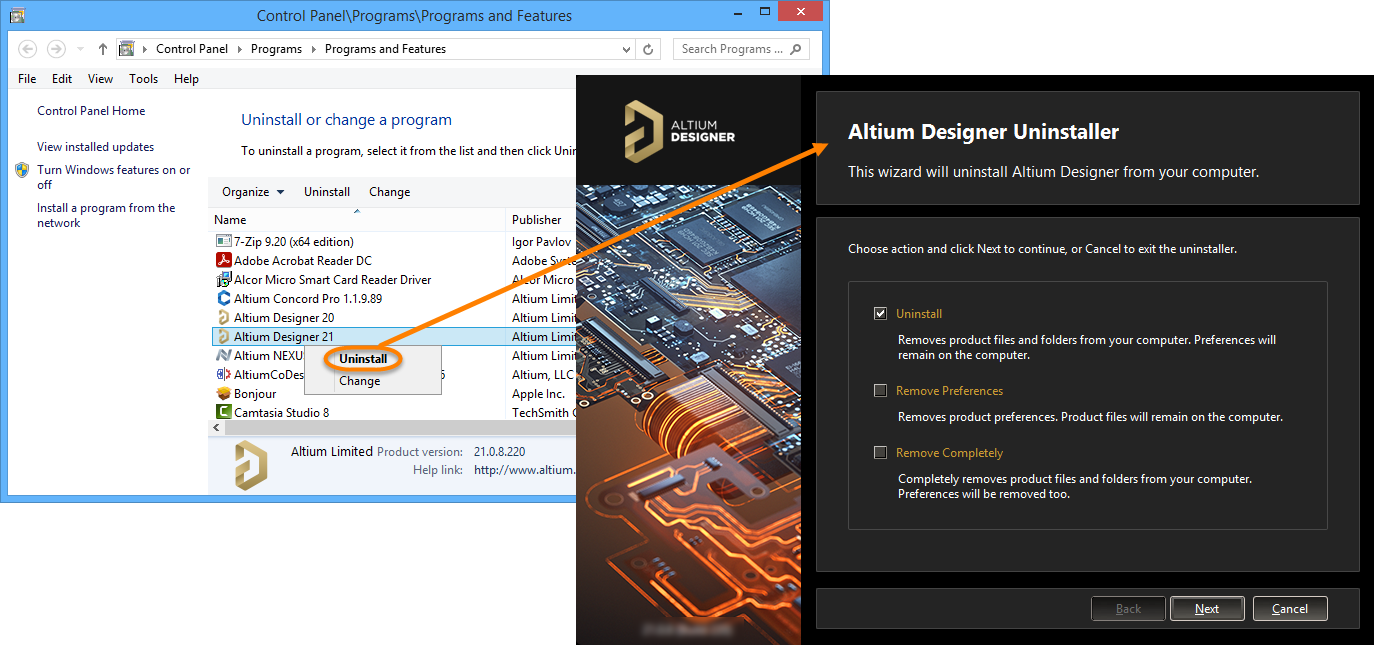Screen dimensions: 1374x645
Task: Check the Remove Completely option
Action: 880,453
